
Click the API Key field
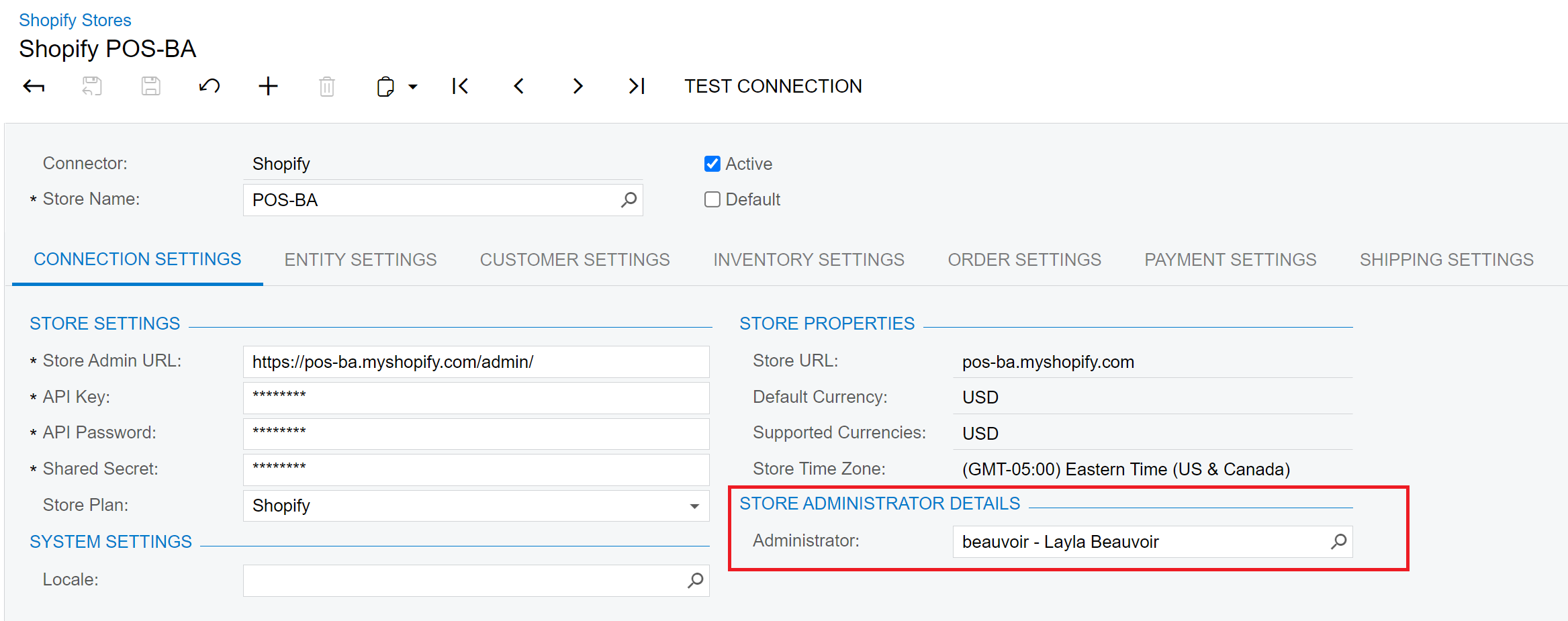click(476, 397)
